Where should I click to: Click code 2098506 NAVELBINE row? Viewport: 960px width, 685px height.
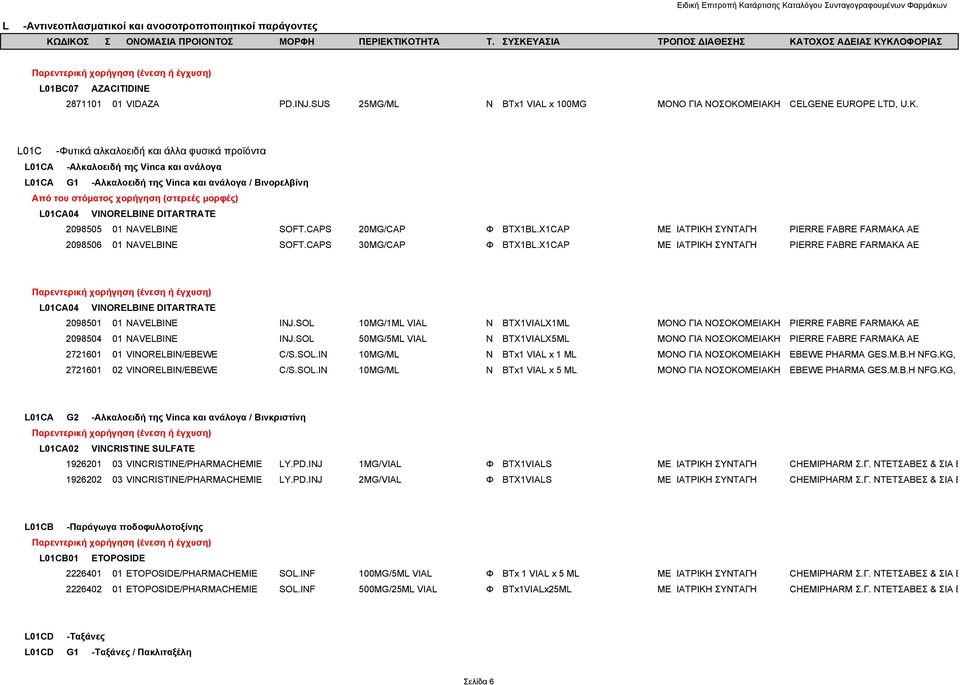83,245
